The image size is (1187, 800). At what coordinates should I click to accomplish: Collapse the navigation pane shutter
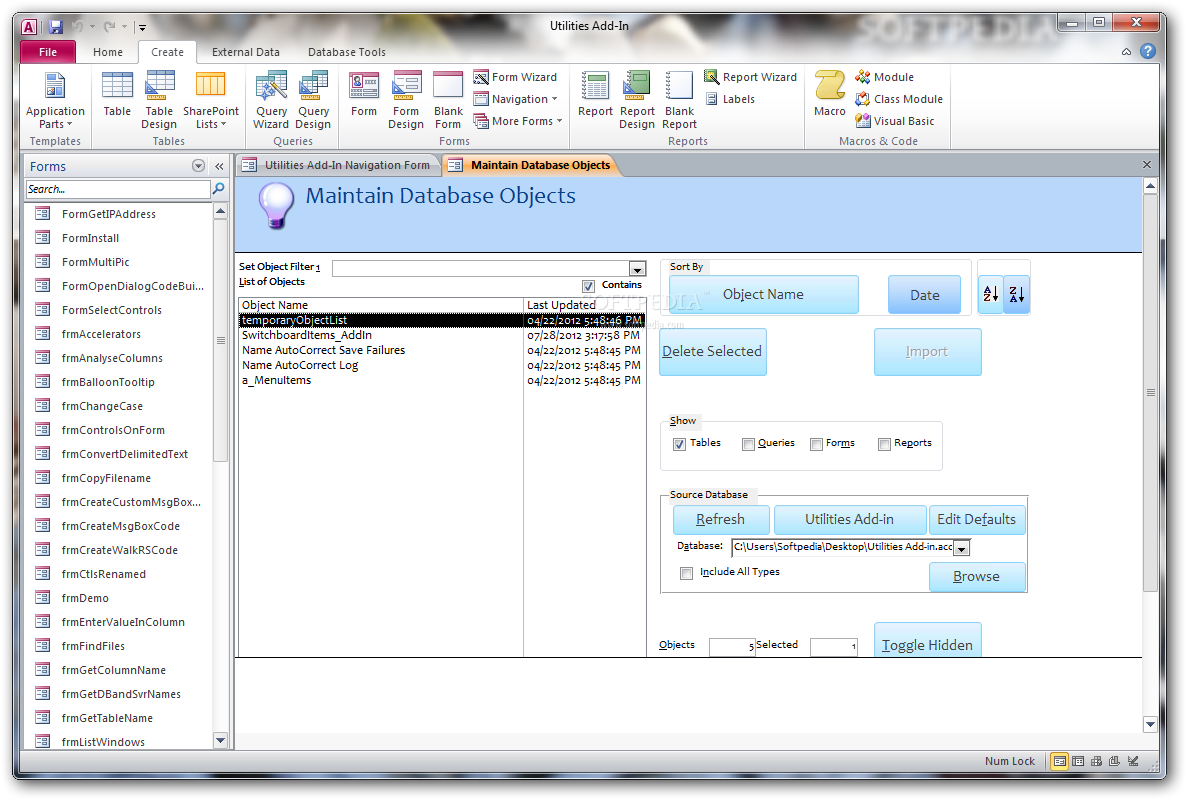(x=220, y=166)
